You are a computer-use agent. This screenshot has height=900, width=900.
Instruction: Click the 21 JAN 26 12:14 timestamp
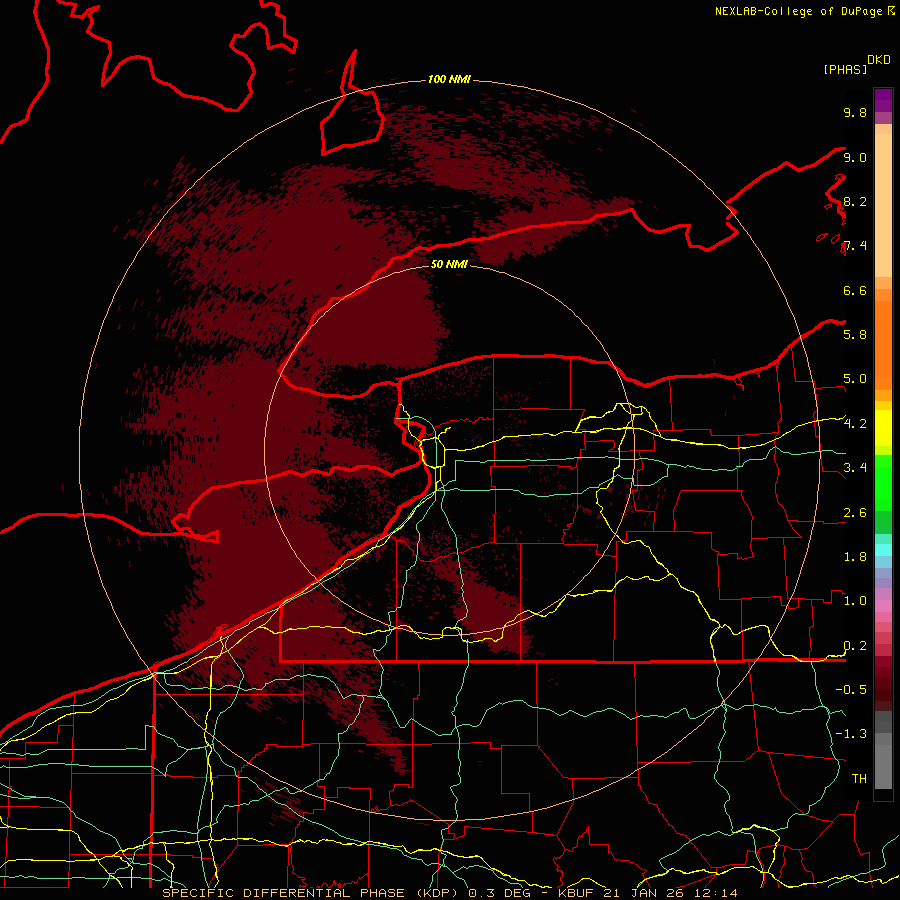coord(670,893)
